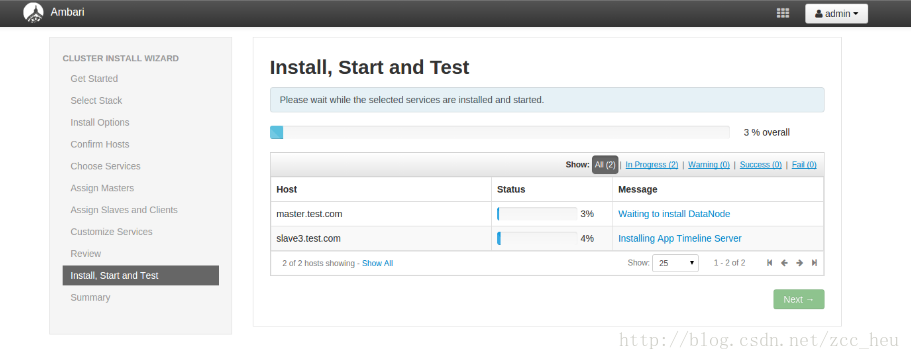The width and height of the screenshot is (911, 360).
Task: Click the Show All hosts link
Action: click(378, 263)
